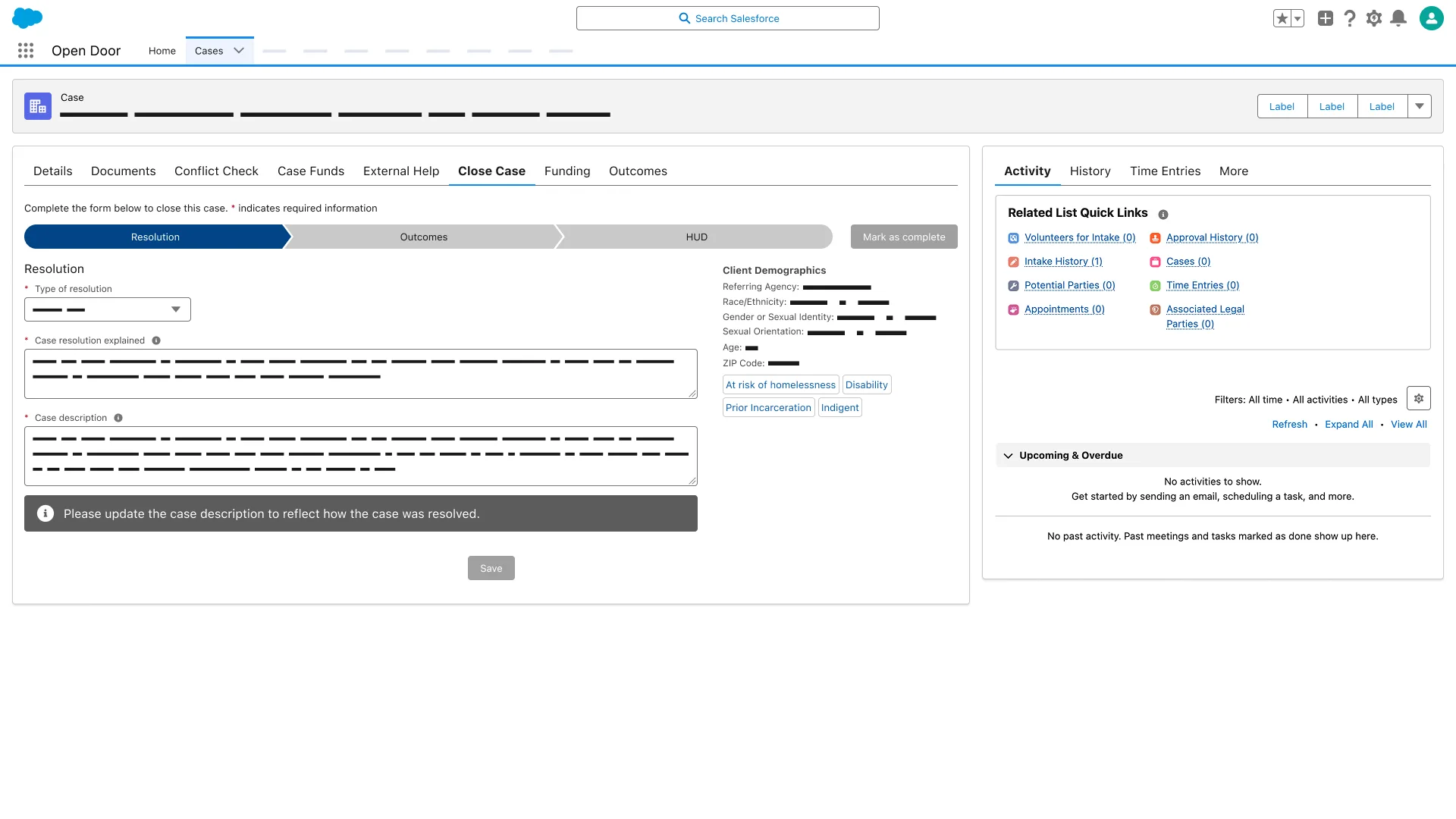Click the middle Label button
Viewport: 1456px width, 819px height.
(x=1332, y=106)
